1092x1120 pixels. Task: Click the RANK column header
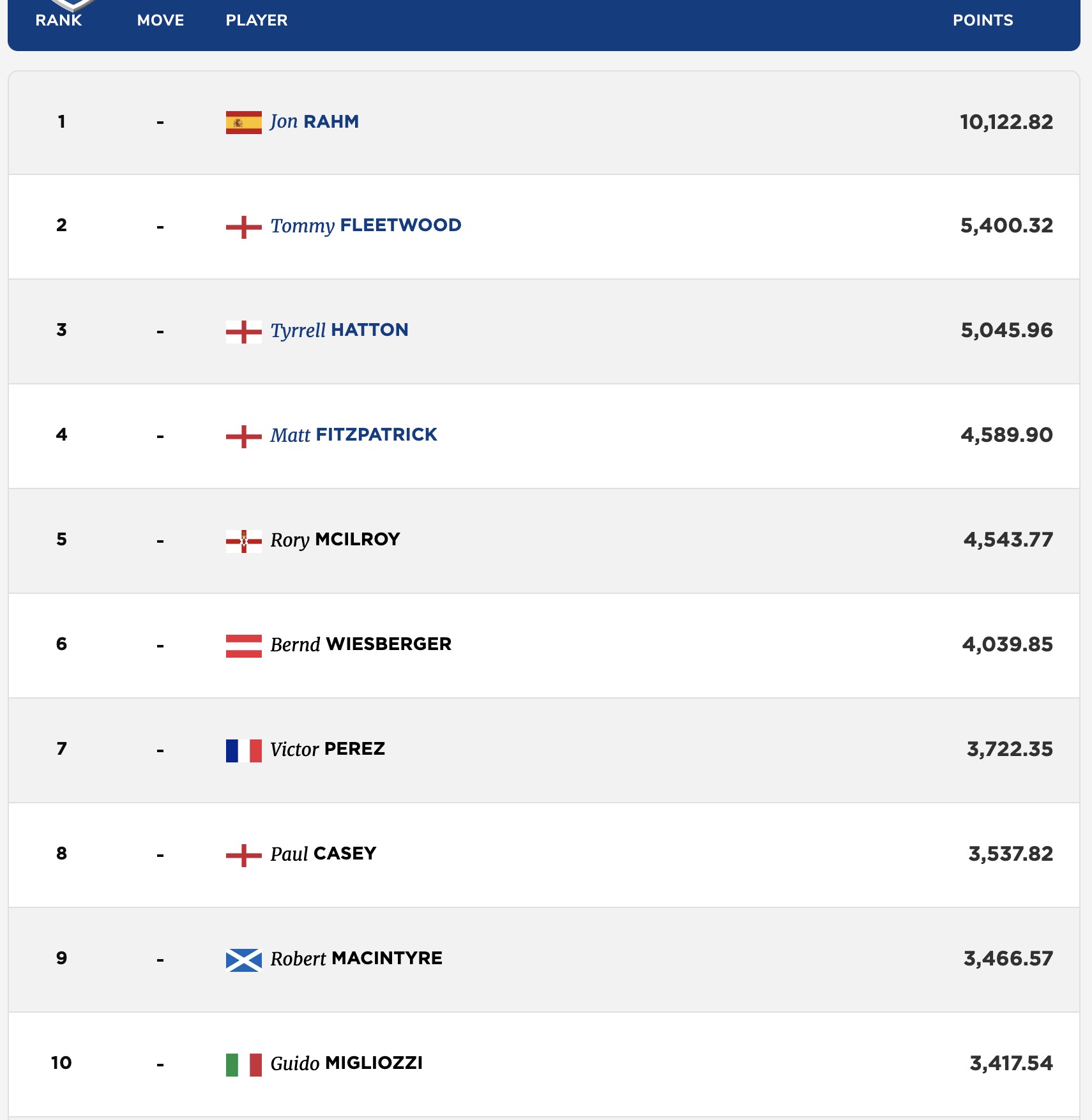(x=59, y=20)
